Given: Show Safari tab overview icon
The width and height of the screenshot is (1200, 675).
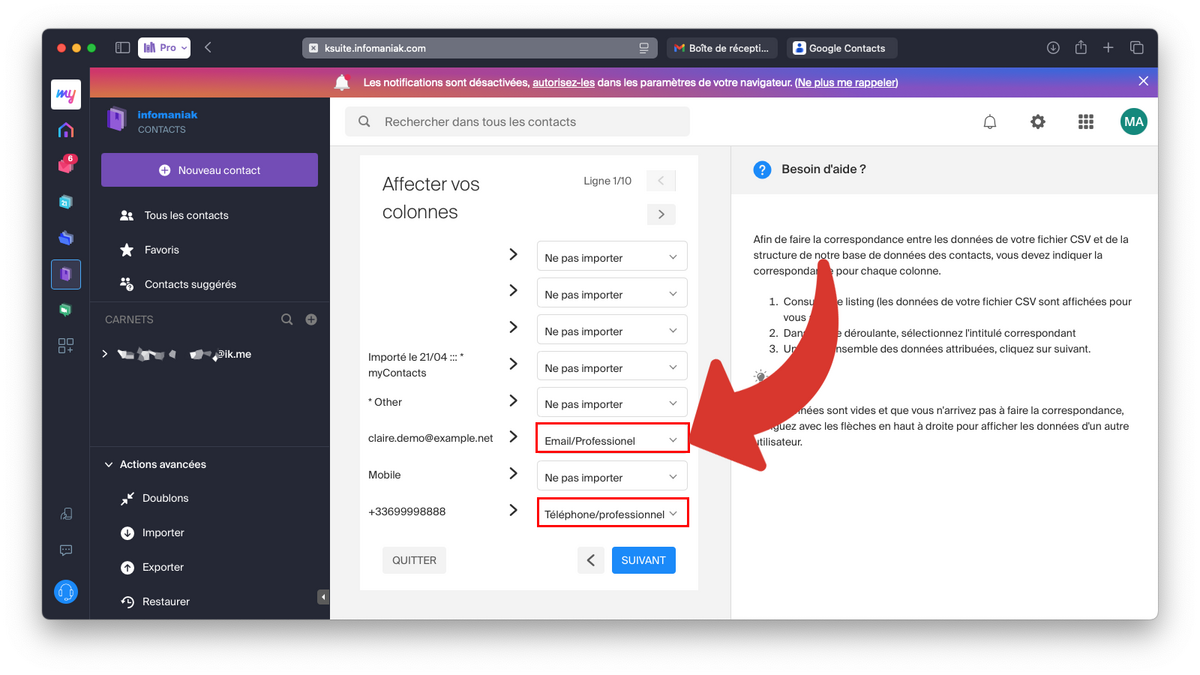Looking at the screenshot, I should [x=1137, y=47].
